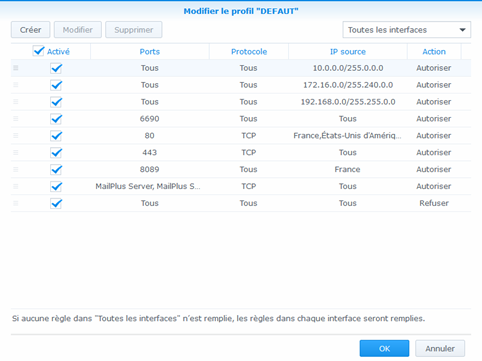The height and width of the screenshot is (361, 482).
Task: Click drag handle of the 443 rule
Action: 16,152
